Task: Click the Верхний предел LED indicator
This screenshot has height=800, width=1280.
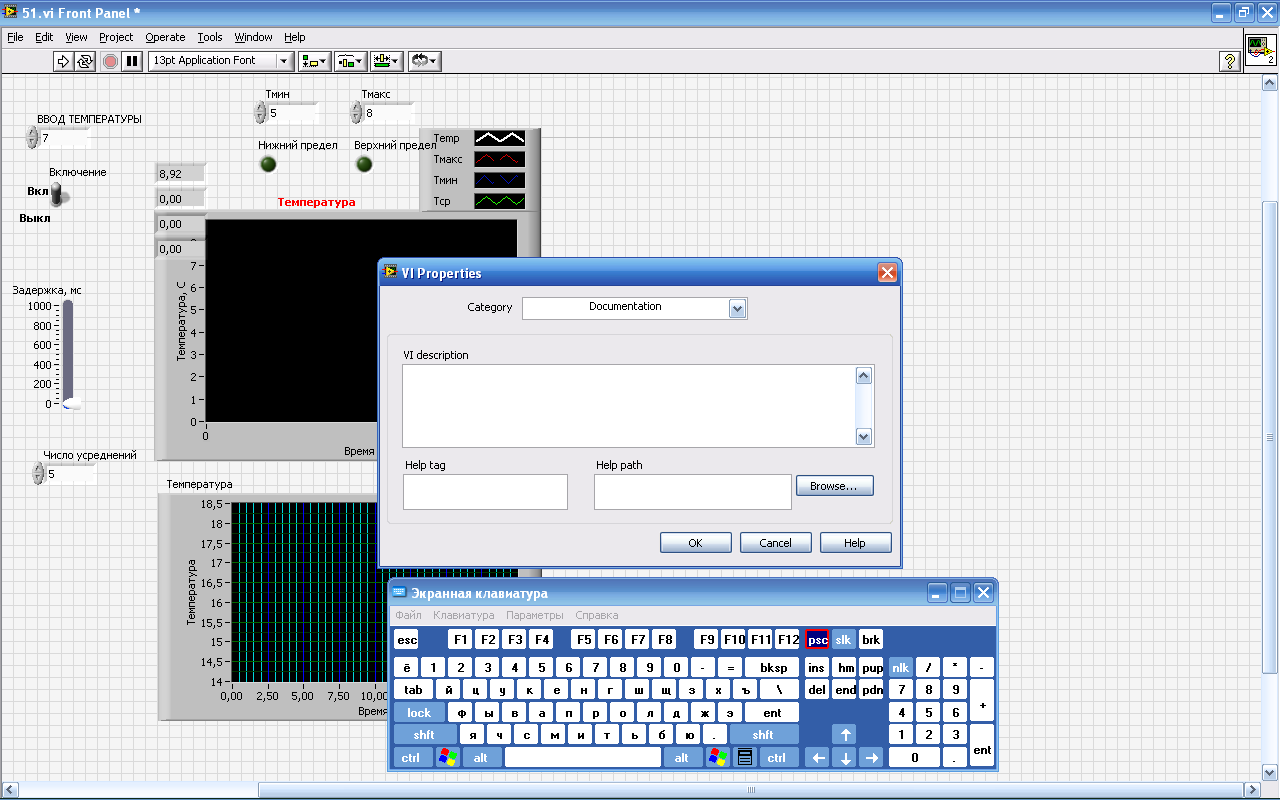Action: 364,164
